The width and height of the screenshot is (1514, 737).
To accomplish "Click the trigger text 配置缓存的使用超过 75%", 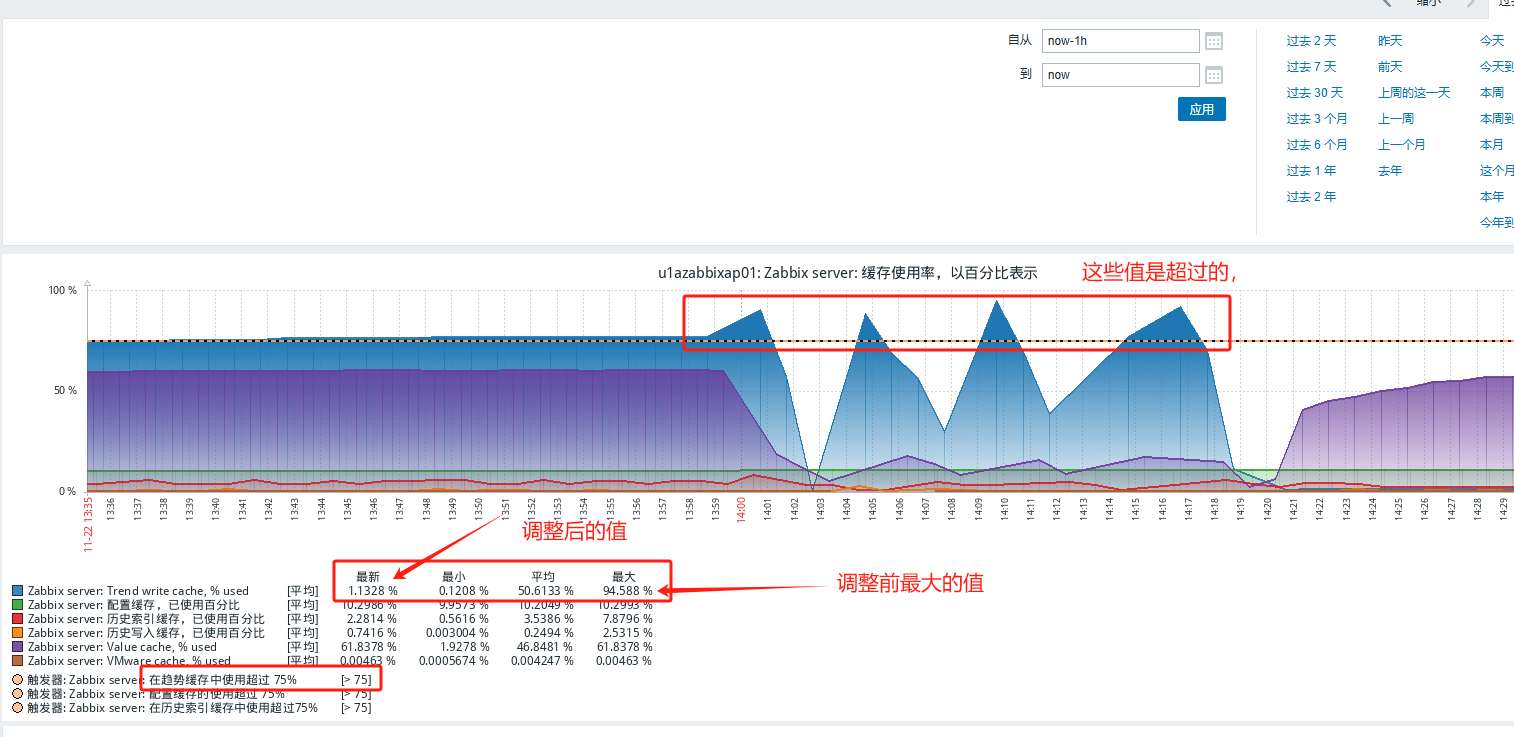I will point(217,694).
